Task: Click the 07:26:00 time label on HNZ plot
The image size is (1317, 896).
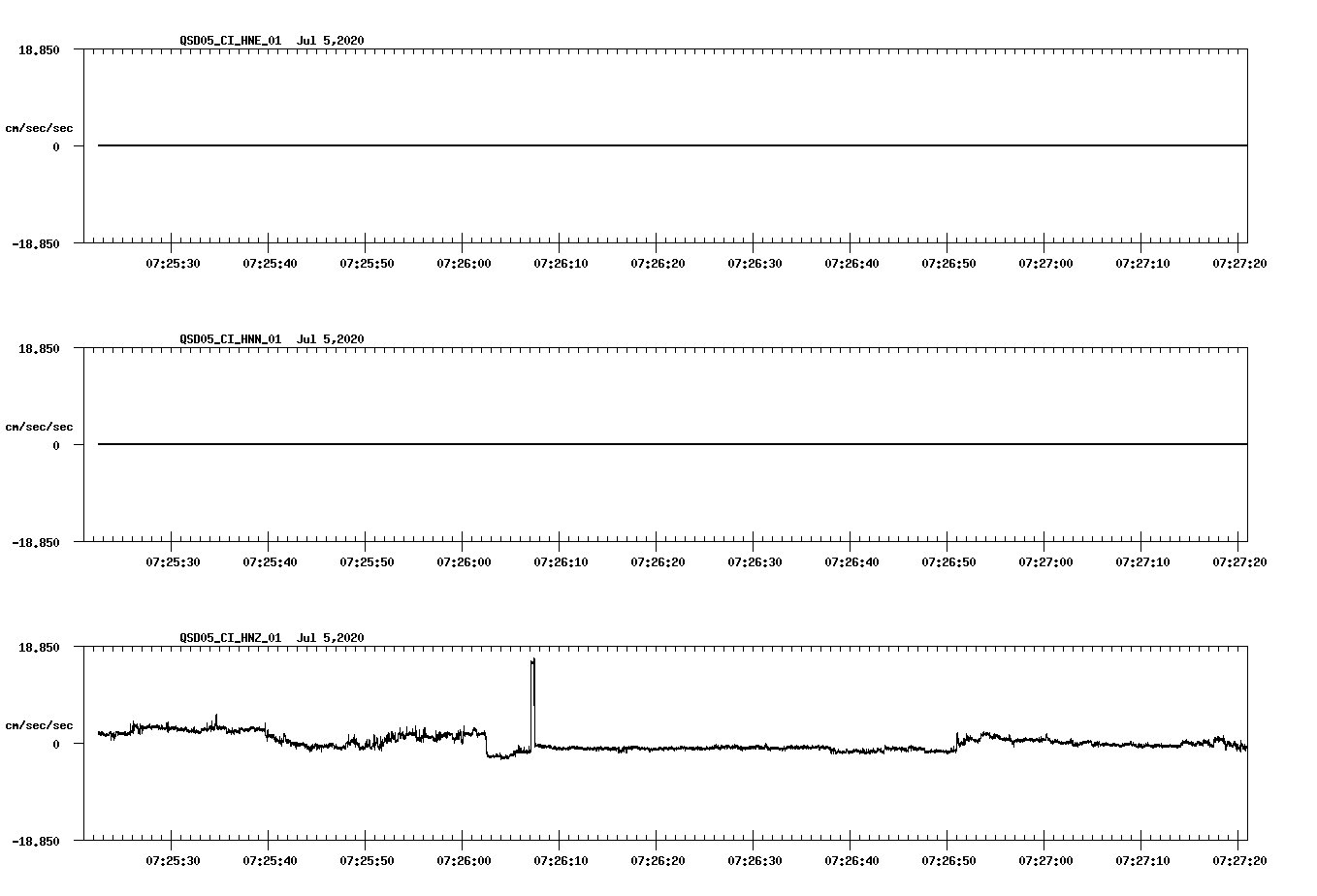Action: (464, 860)
